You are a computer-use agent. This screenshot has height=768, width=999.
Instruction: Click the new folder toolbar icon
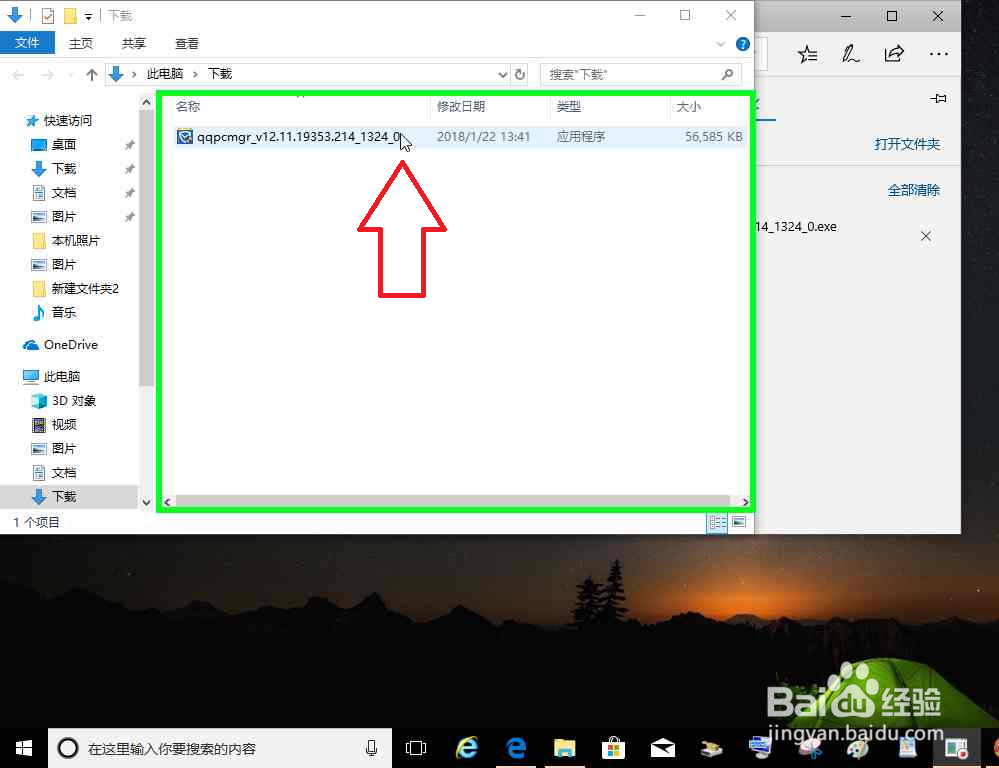(x=71, y=15)
